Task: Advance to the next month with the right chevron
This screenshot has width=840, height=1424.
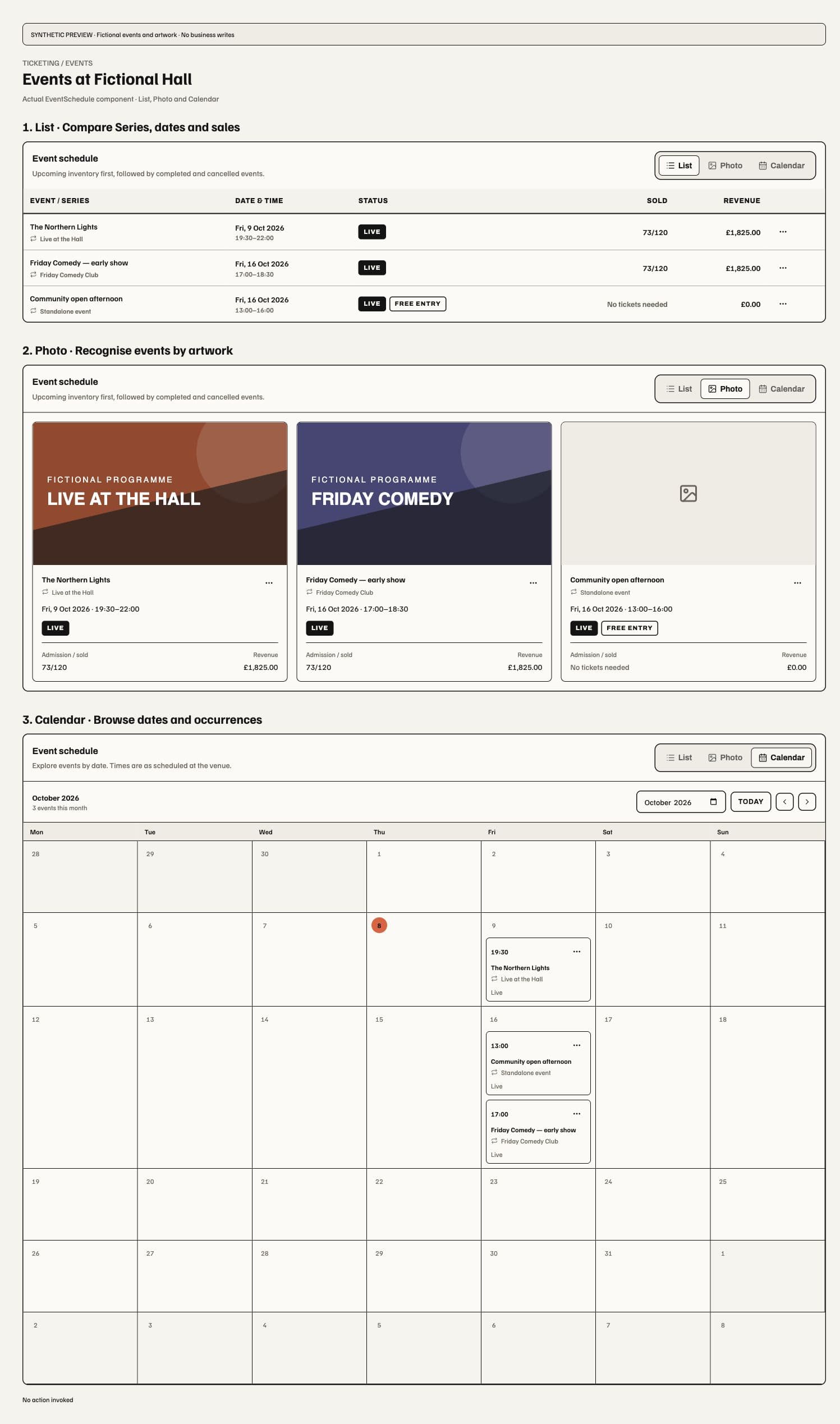Action: tap(806, 801)
